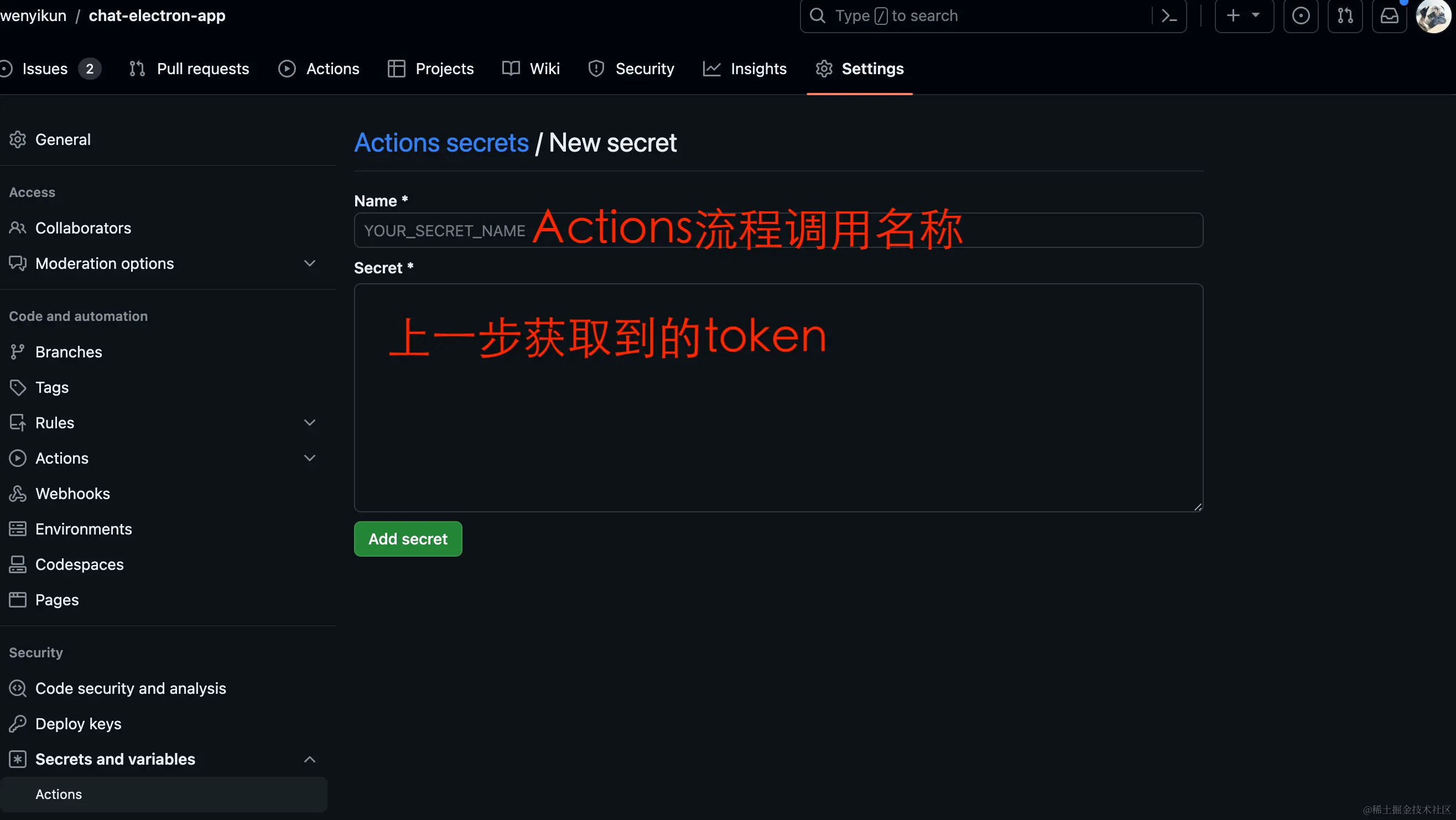Screen dimensions: 1456x820
Task: Follow the Actions secrets breadcrumb link
Action: coord(441,143)
